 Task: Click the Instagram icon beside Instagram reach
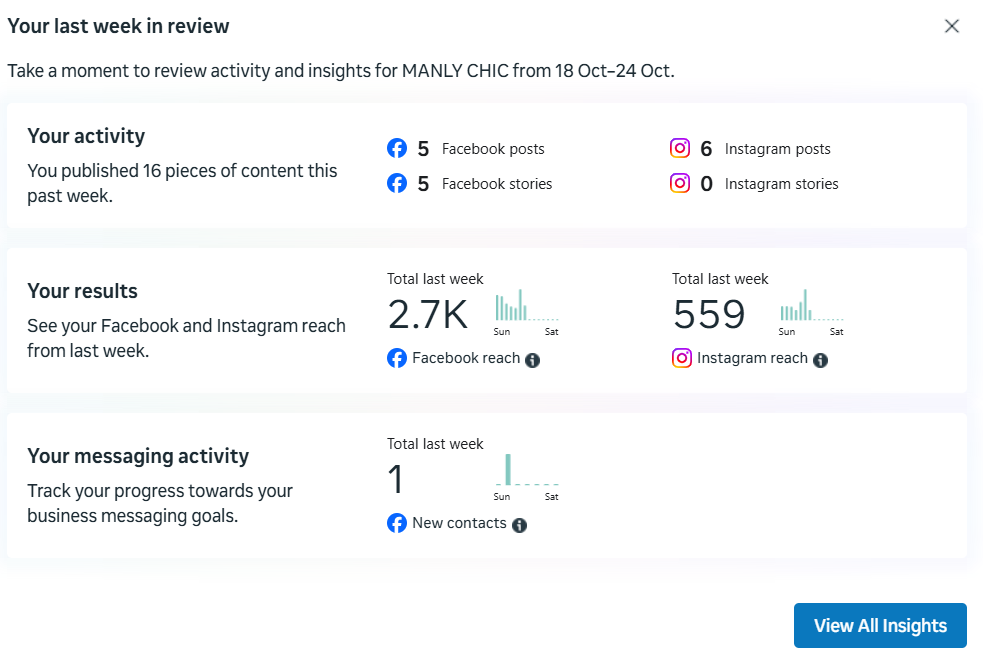(682, 358)
